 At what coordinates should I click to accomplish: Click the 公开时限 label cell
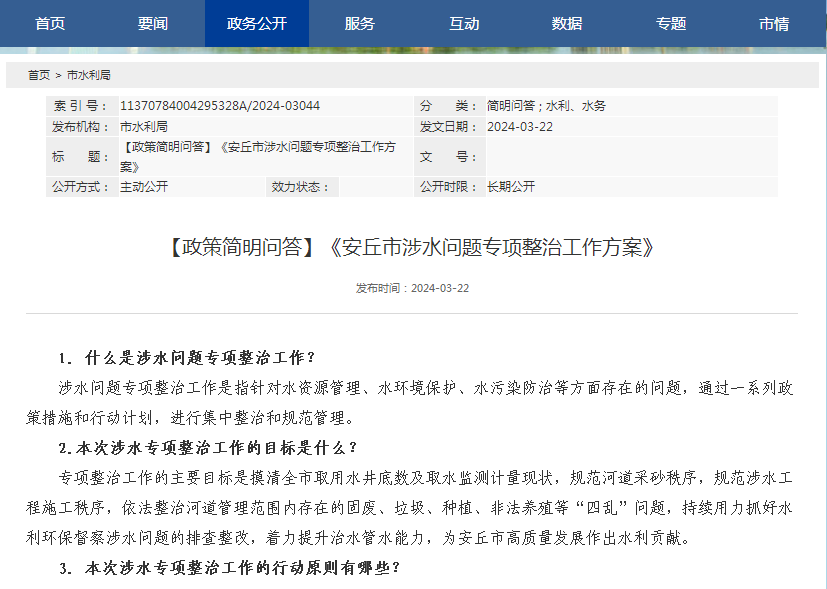point(449,187)
